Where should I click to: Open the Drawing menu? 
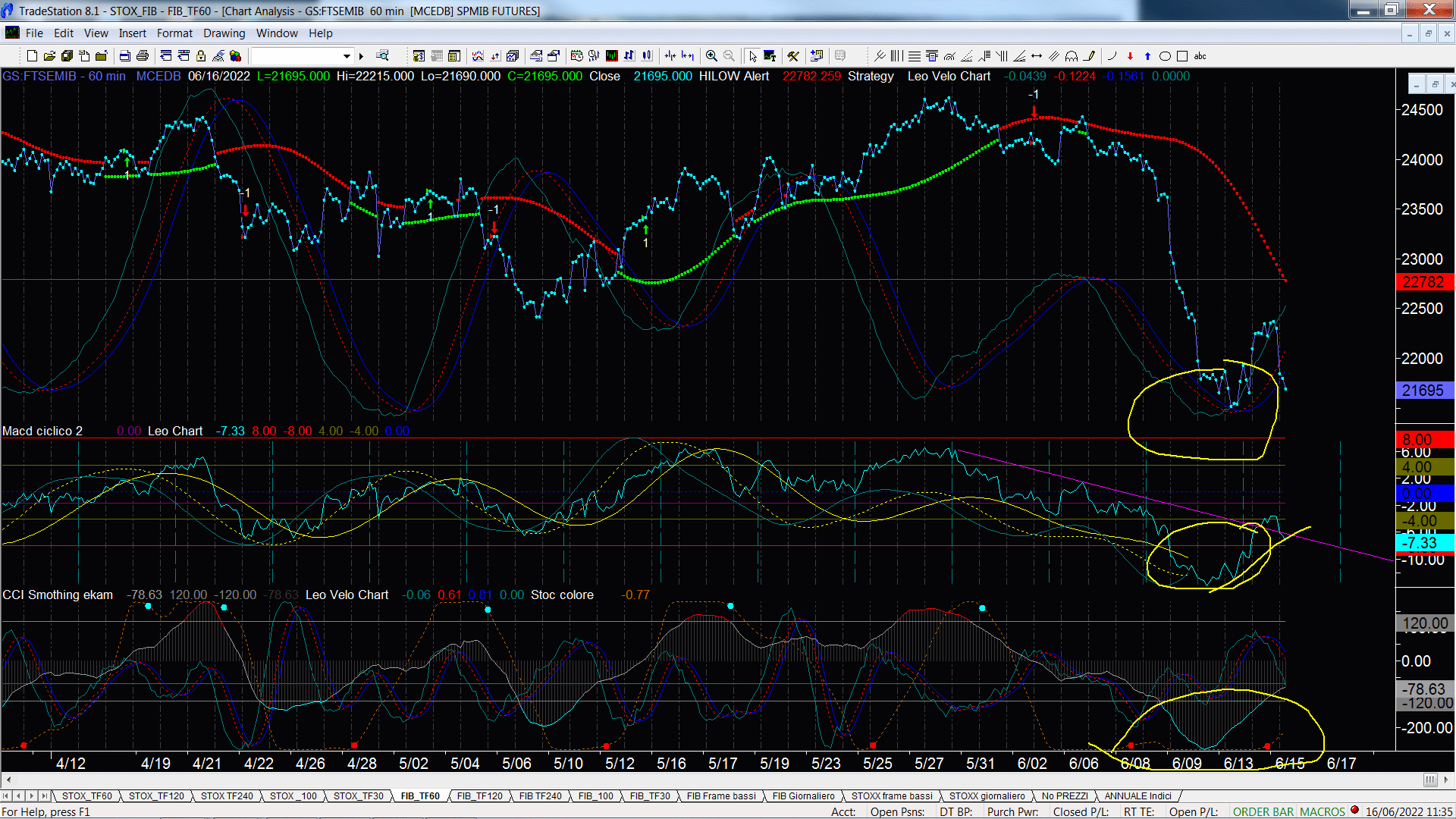pos(224,33)
